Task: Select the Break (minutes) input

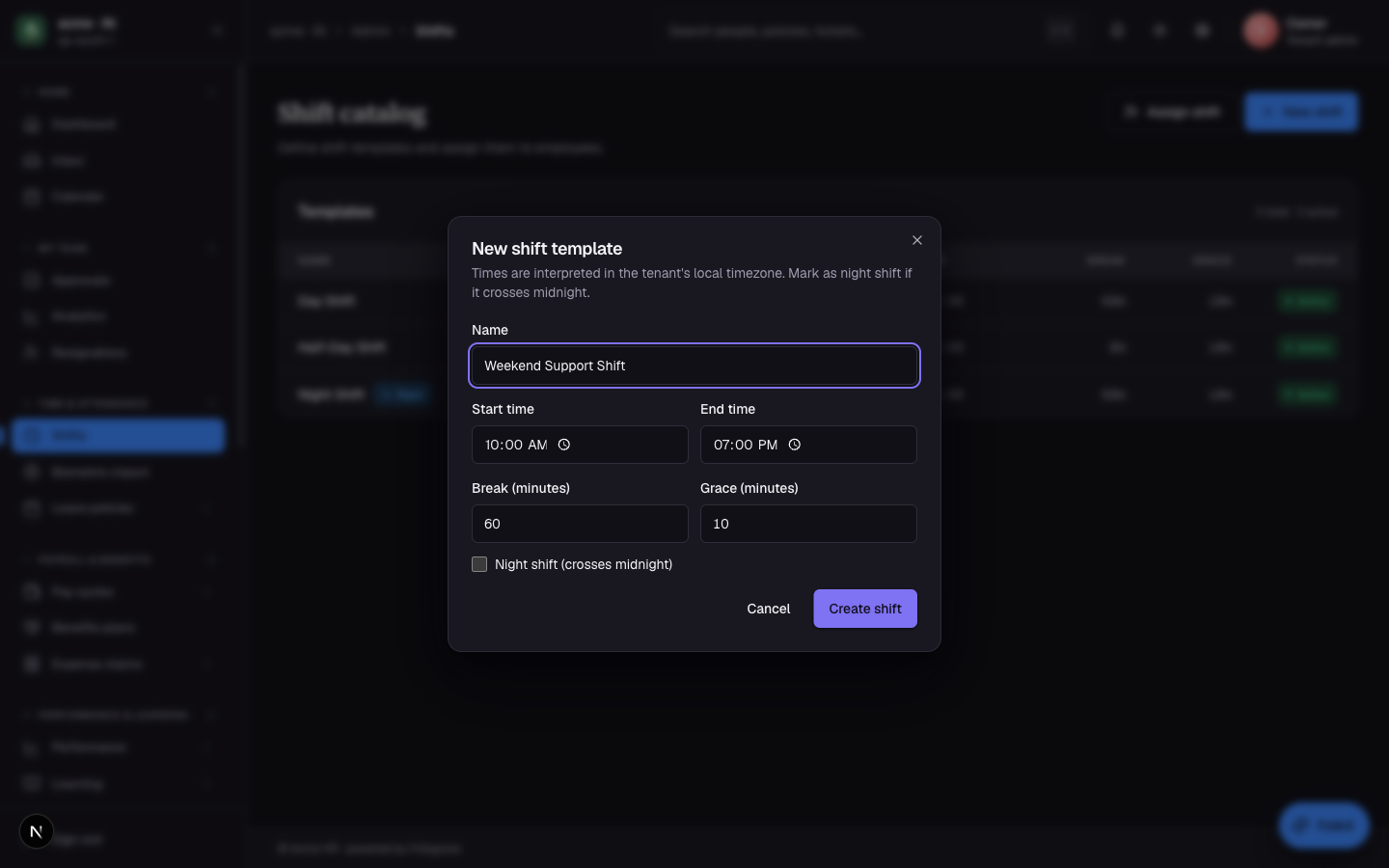Action: click(580, 524)
